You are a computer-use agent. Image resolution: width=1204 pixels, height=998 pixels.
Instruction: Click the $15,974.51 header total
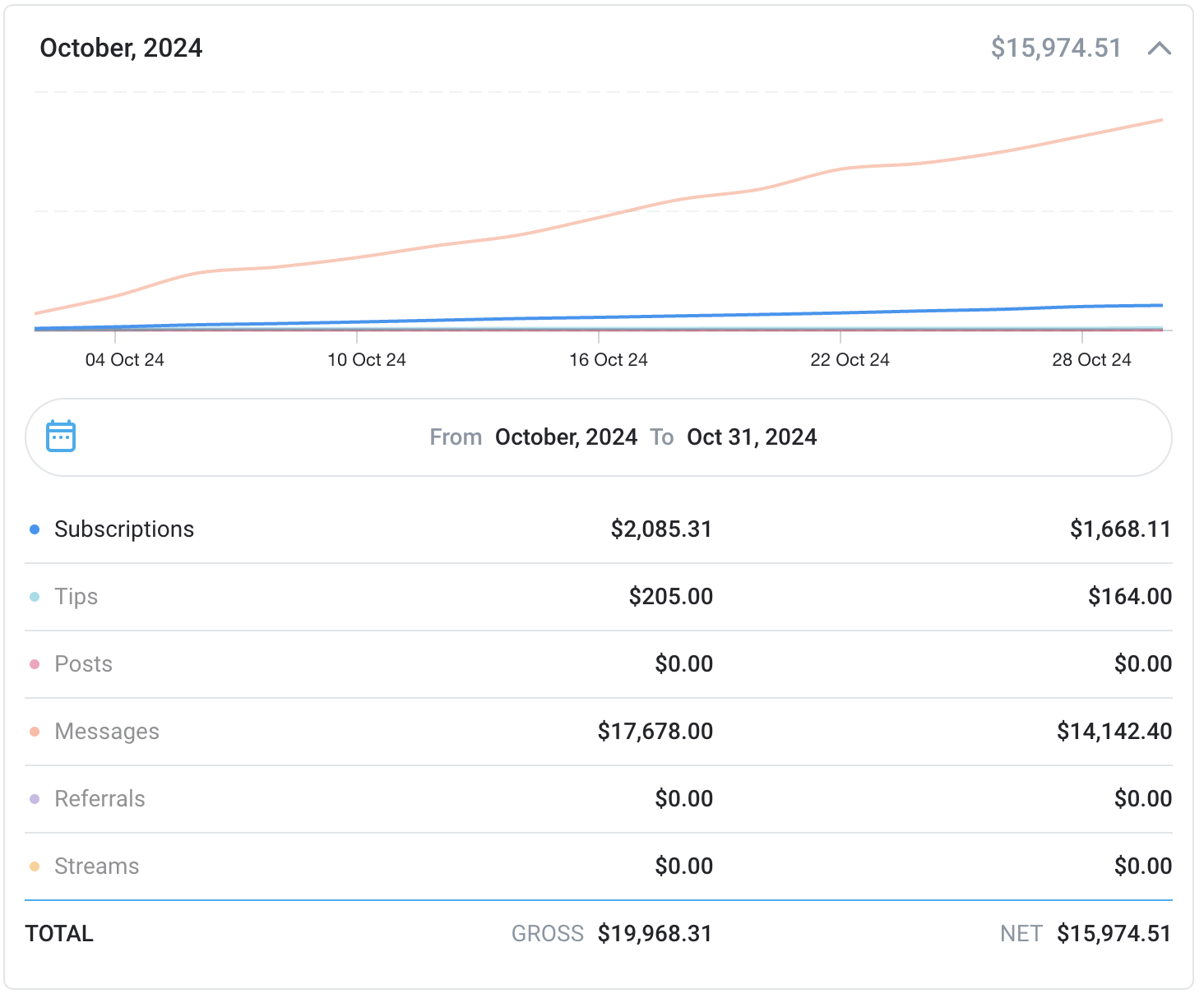[1055, 49]
